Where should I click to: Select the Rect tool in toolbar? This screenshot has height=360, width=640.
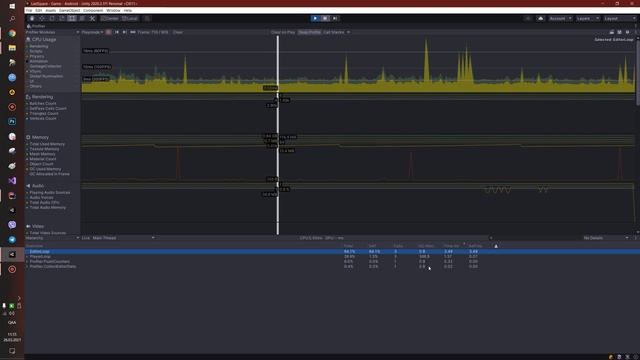point(72,18)
